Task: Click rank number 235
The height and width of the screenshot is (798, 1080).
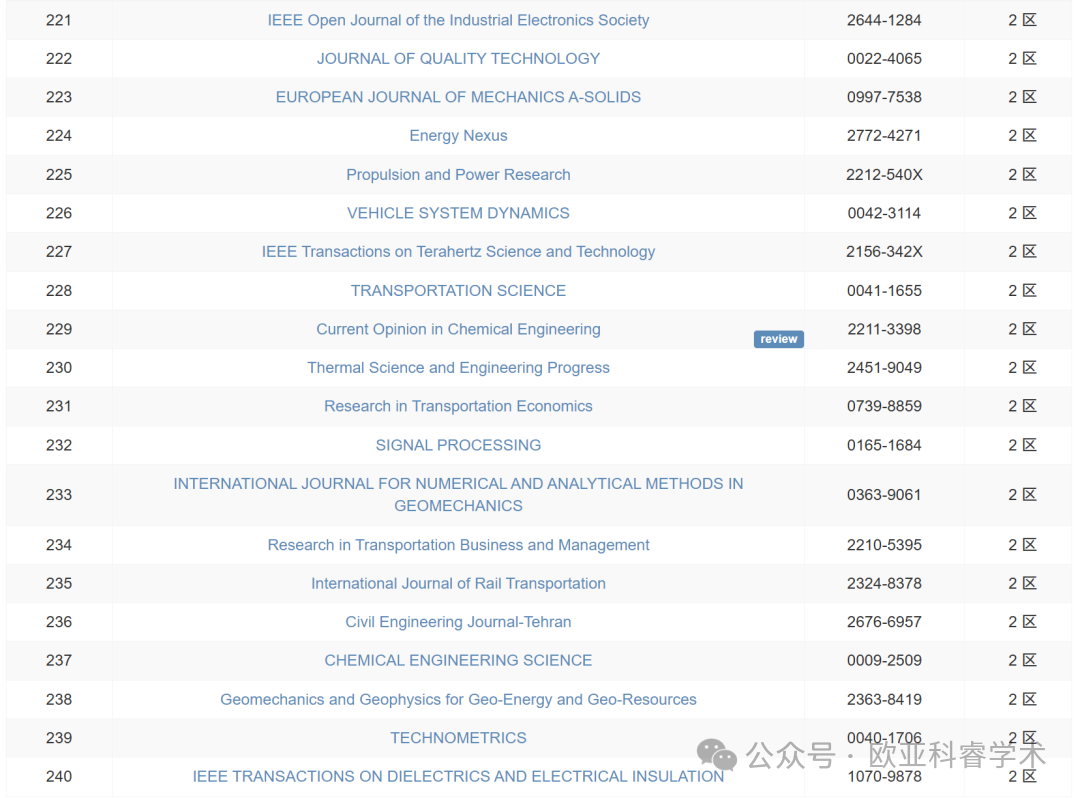Action: click(x=59, y=583)
